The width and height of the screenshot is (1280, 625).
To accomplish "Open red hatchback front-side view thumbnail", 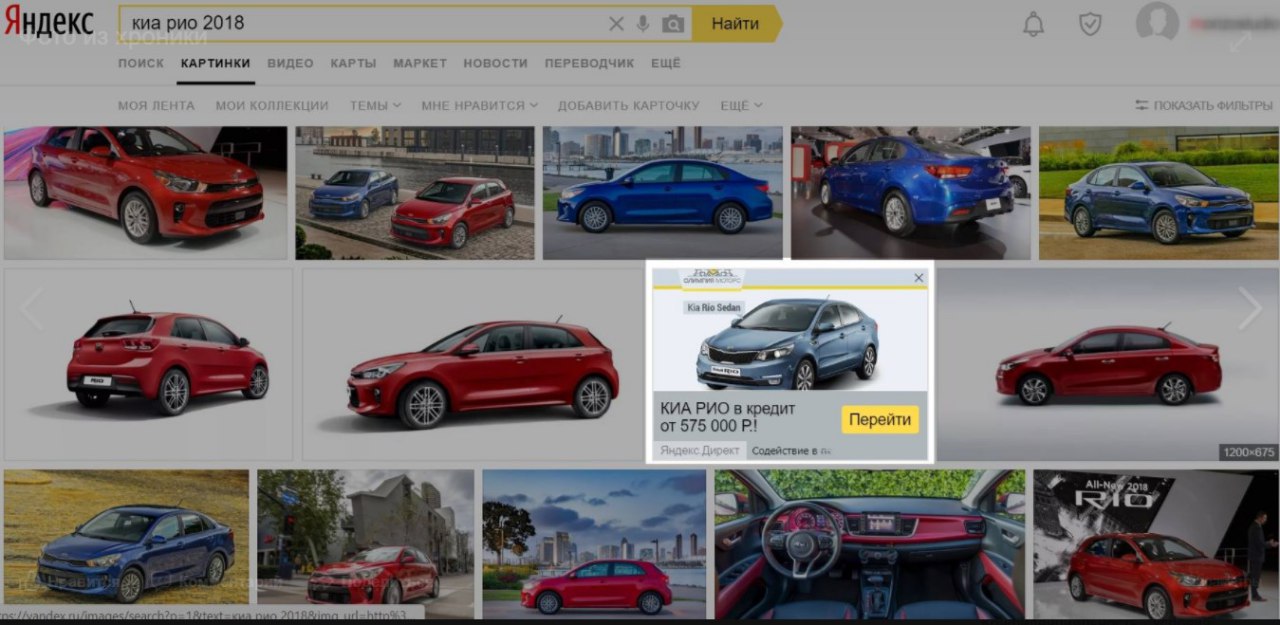I will [474, 364].
